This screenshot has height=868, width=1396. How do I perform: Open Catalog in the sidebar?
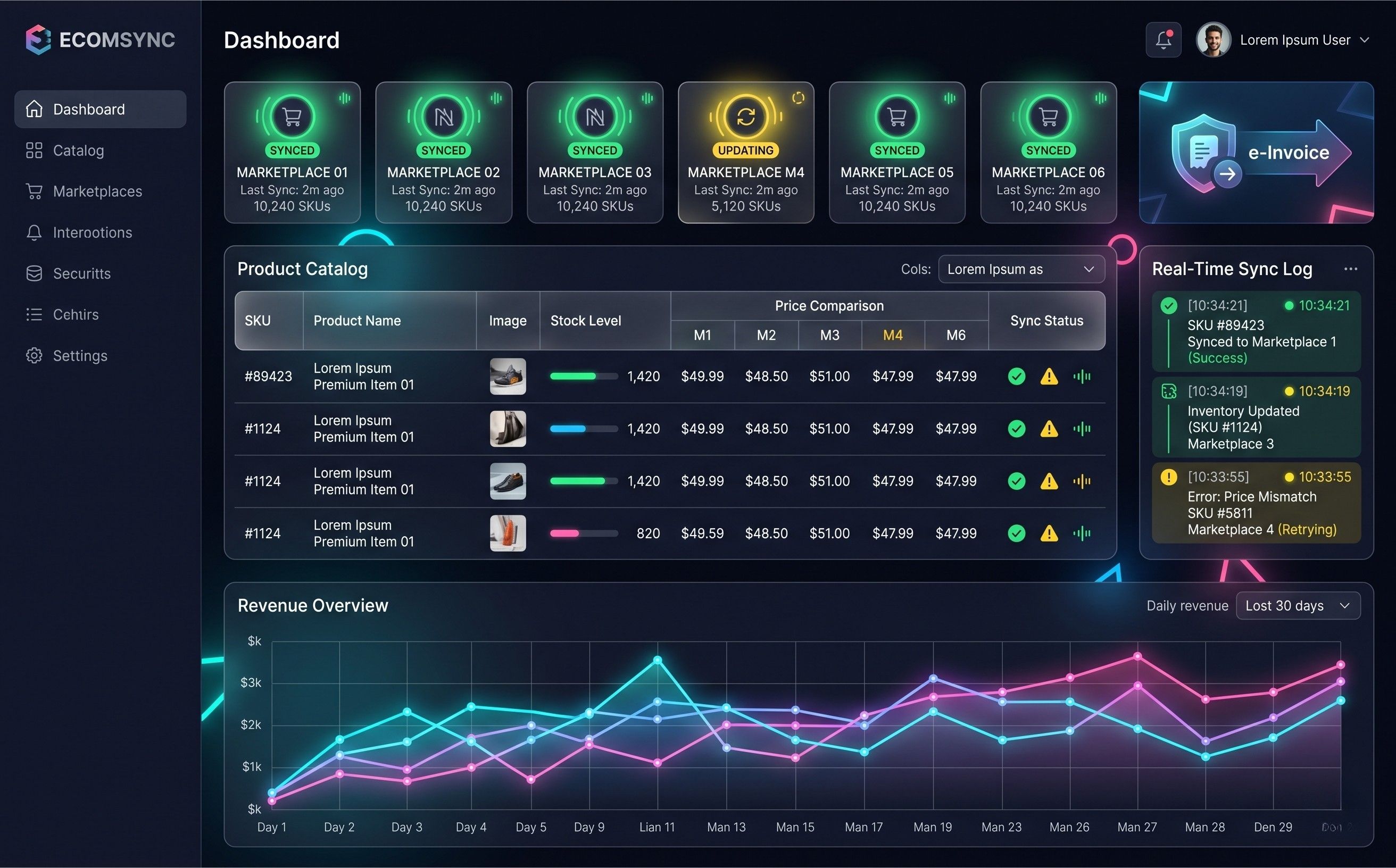point(78,151)
